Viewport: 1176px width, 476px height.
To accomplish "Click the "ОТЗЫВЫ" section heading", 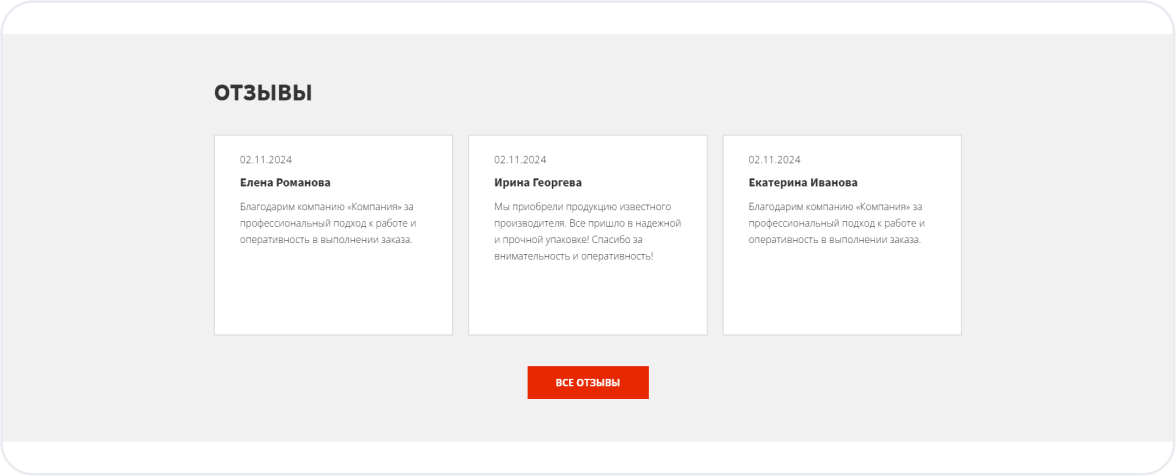I will pyautogui.click(x=263, y=93).
